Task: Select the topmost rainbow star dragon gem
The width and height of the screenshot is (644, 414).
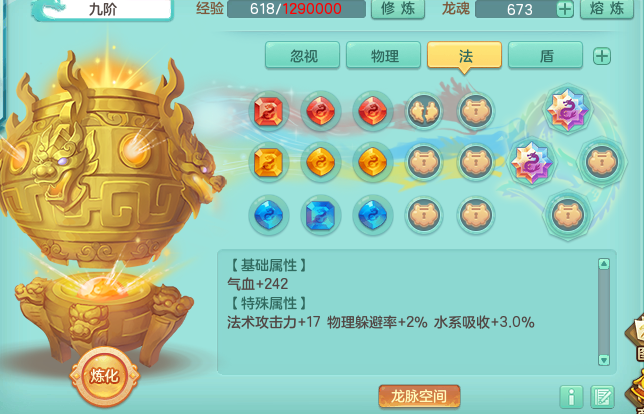Action: click(568, 110)
